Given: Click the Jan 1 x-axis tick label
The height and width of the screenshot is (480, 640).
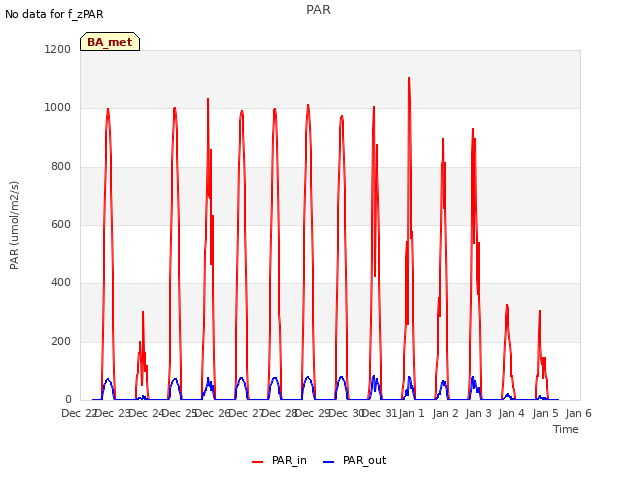Looking at the screenshot, I should tap(411, 413).
